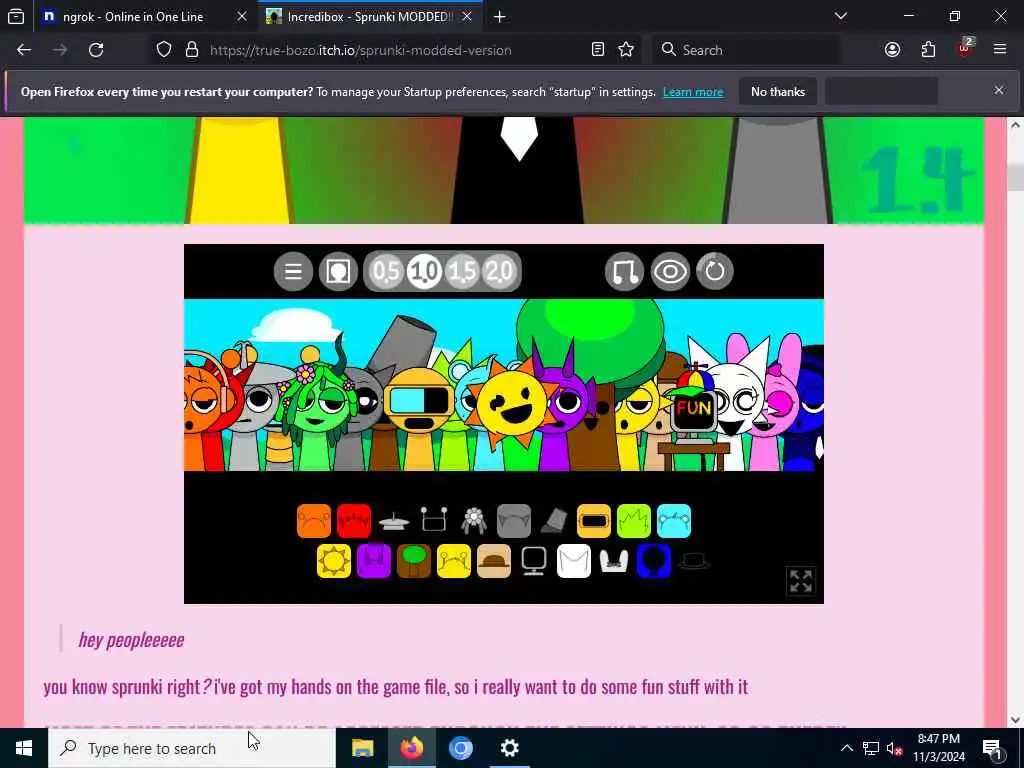Toggle the eye visibility button

coord(670,271)
